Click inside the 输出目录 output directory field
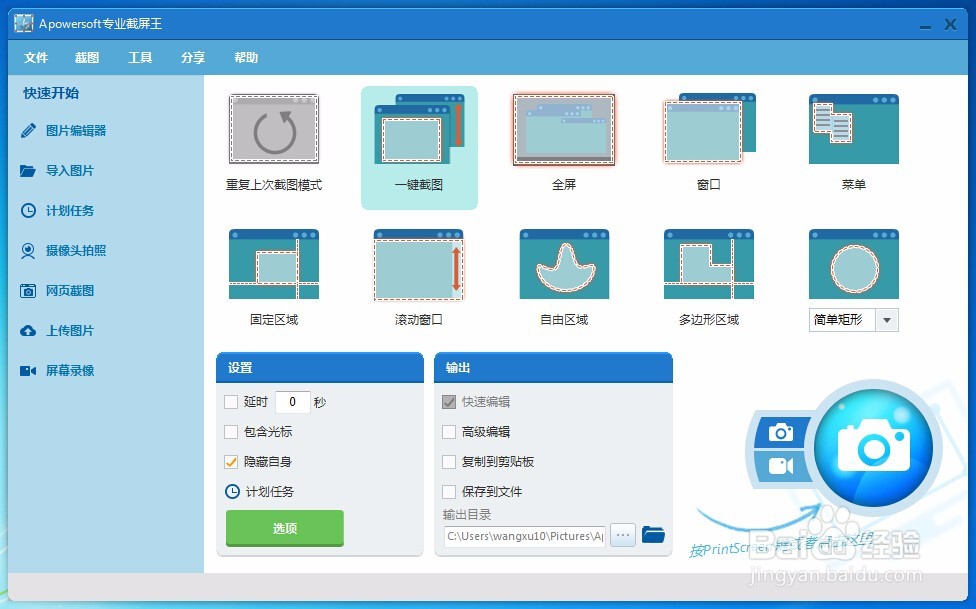Image resolution: width=976 pixels, height=609 pixels. point(525,536)
